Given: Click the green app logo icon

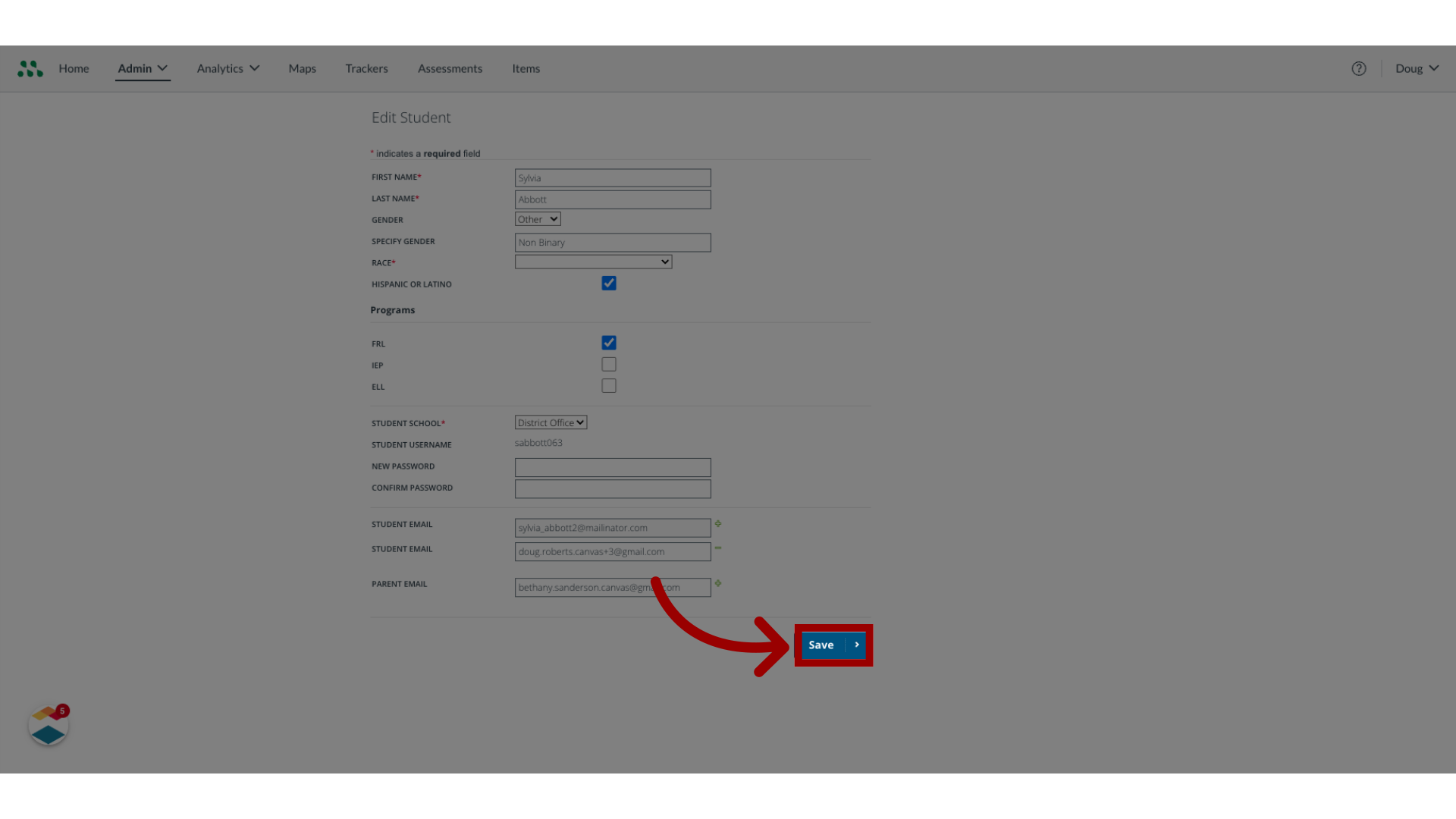Looking at the screenshot, I should 30,68.
